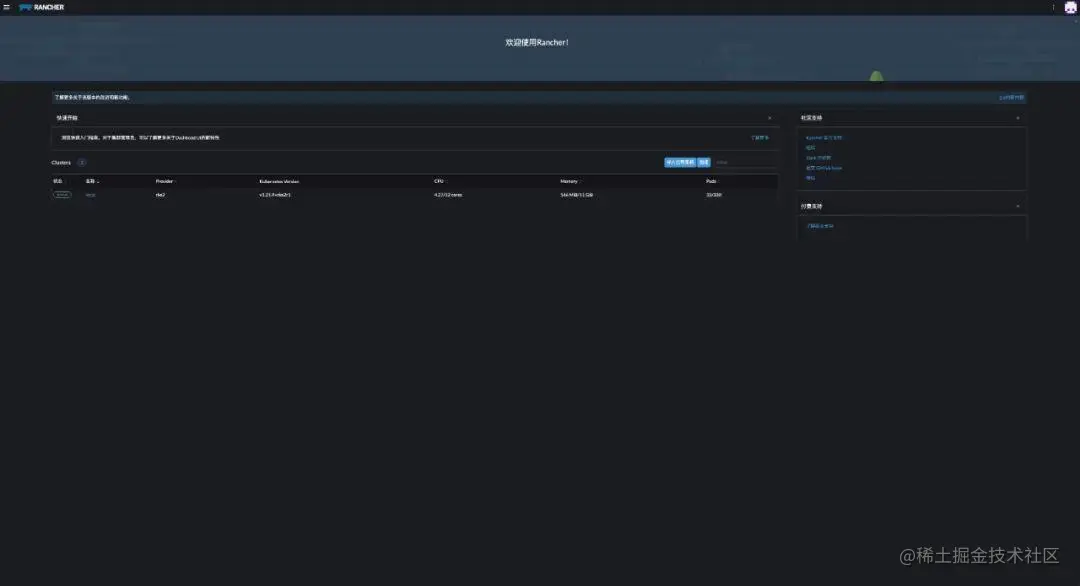1080x586 pixels.
Task: Collapse the community support panel
Action: coord(1018,118)
